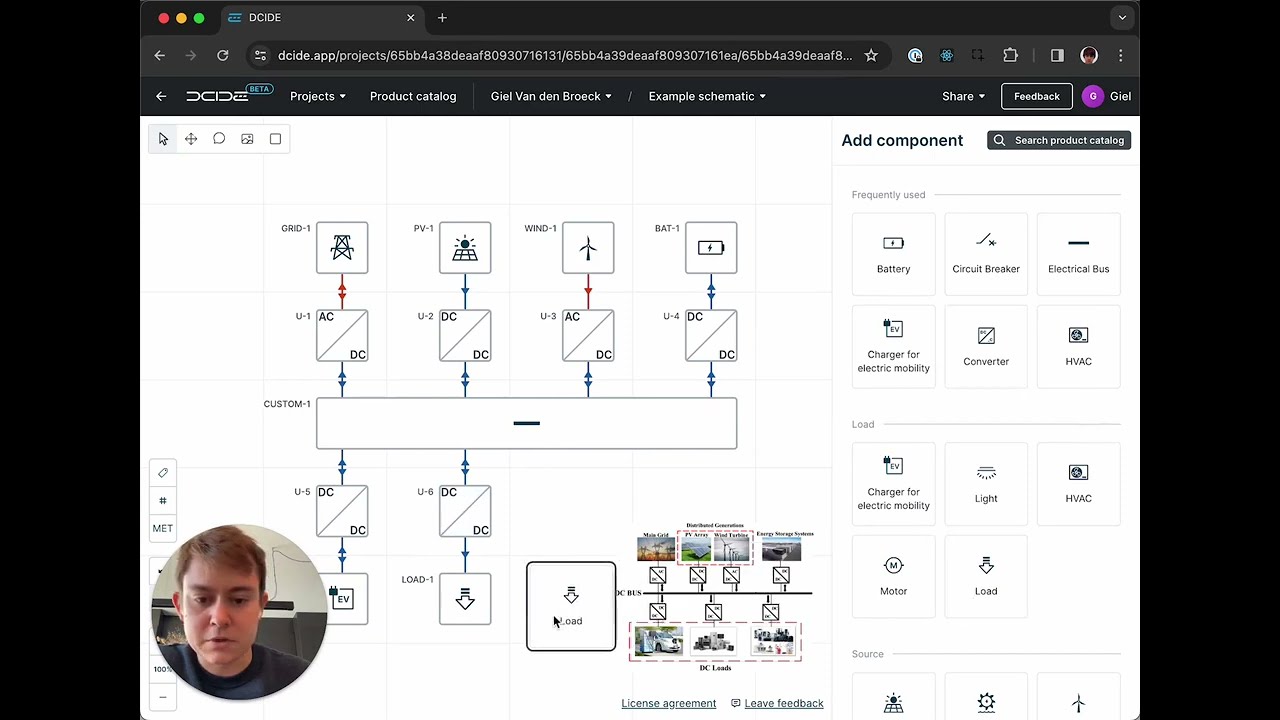
Task: Add Charger for electric mobility under Frequently used
Action: click(x=893, y=346)
